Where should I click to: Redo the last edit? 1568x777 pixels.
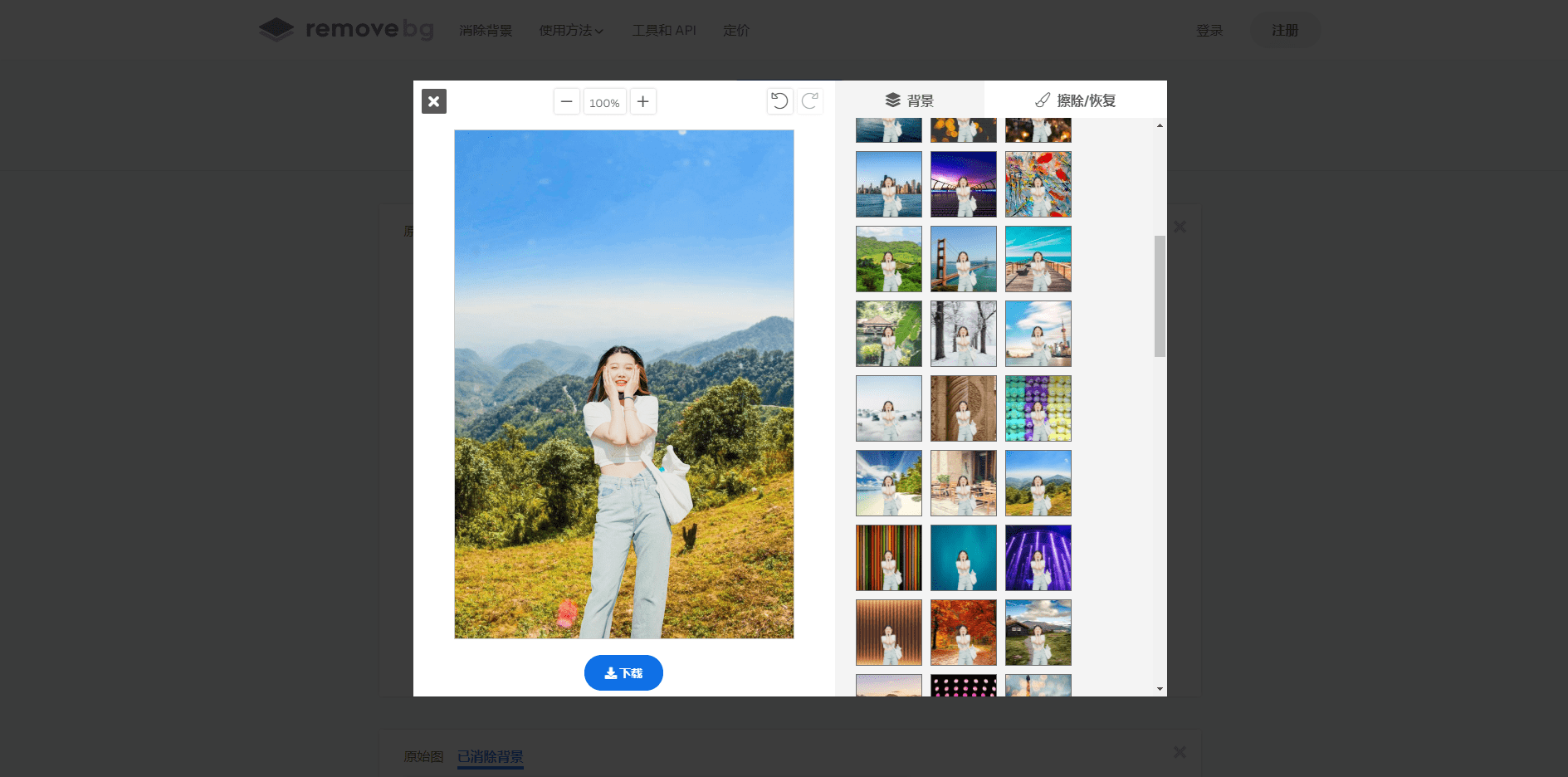(x=810, y=101)
